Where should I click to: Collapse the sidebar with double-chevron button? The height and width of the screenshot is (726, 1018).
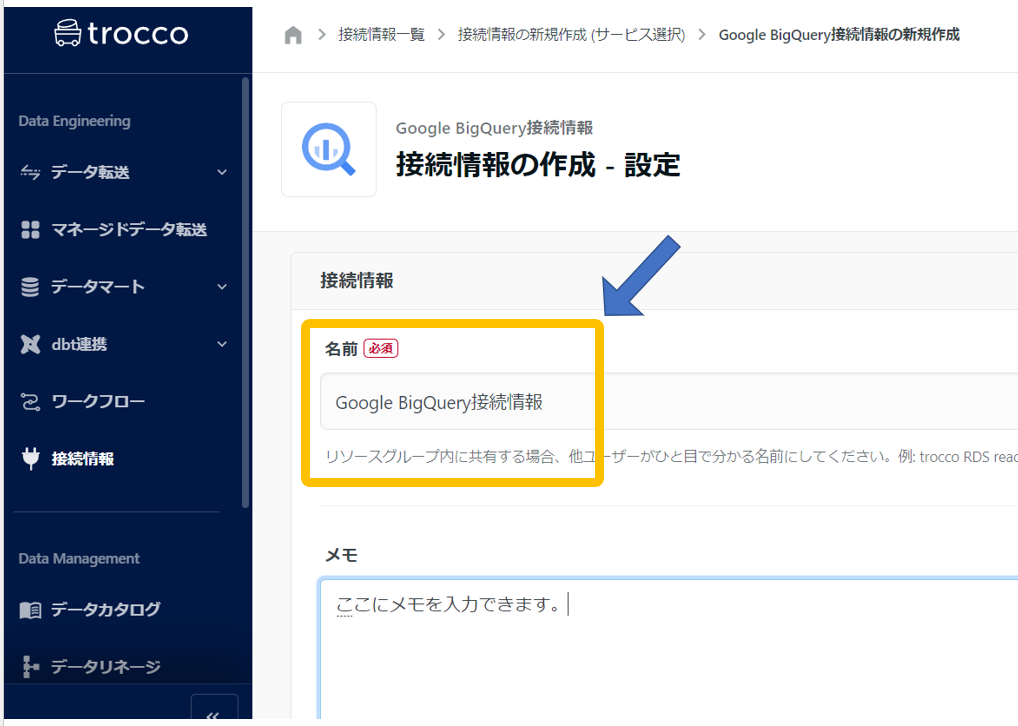pyautogui.click(x=213, y=712)
